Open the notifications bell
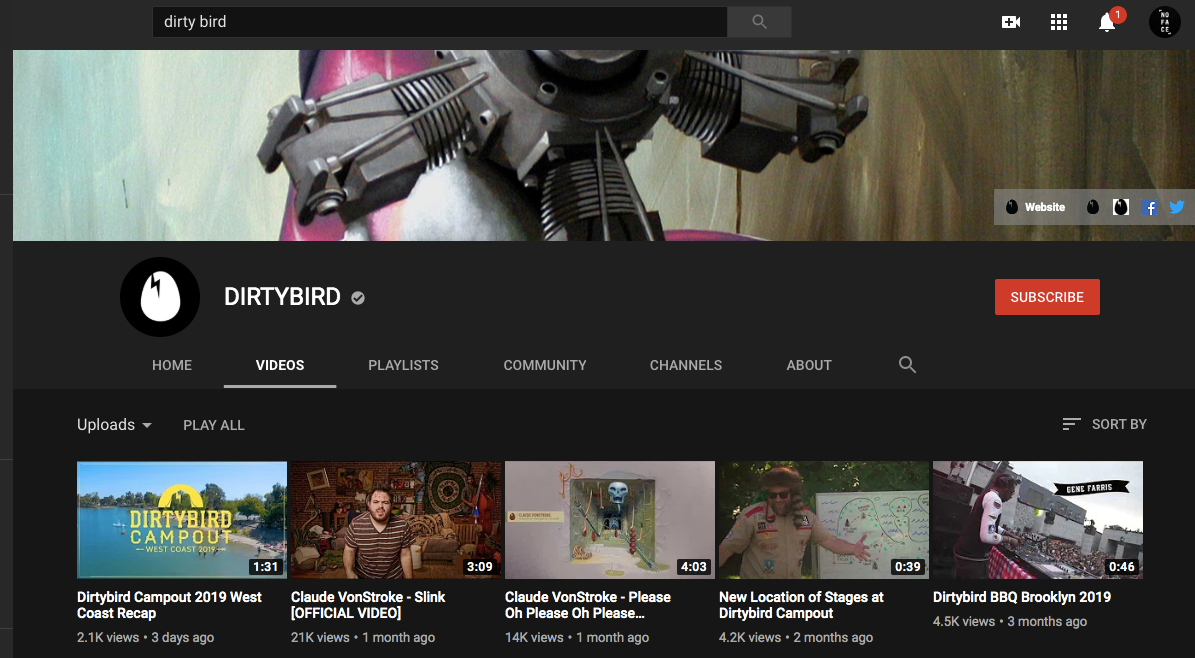The height and width of the screenshot is (658, 1195). [1107, 22]
